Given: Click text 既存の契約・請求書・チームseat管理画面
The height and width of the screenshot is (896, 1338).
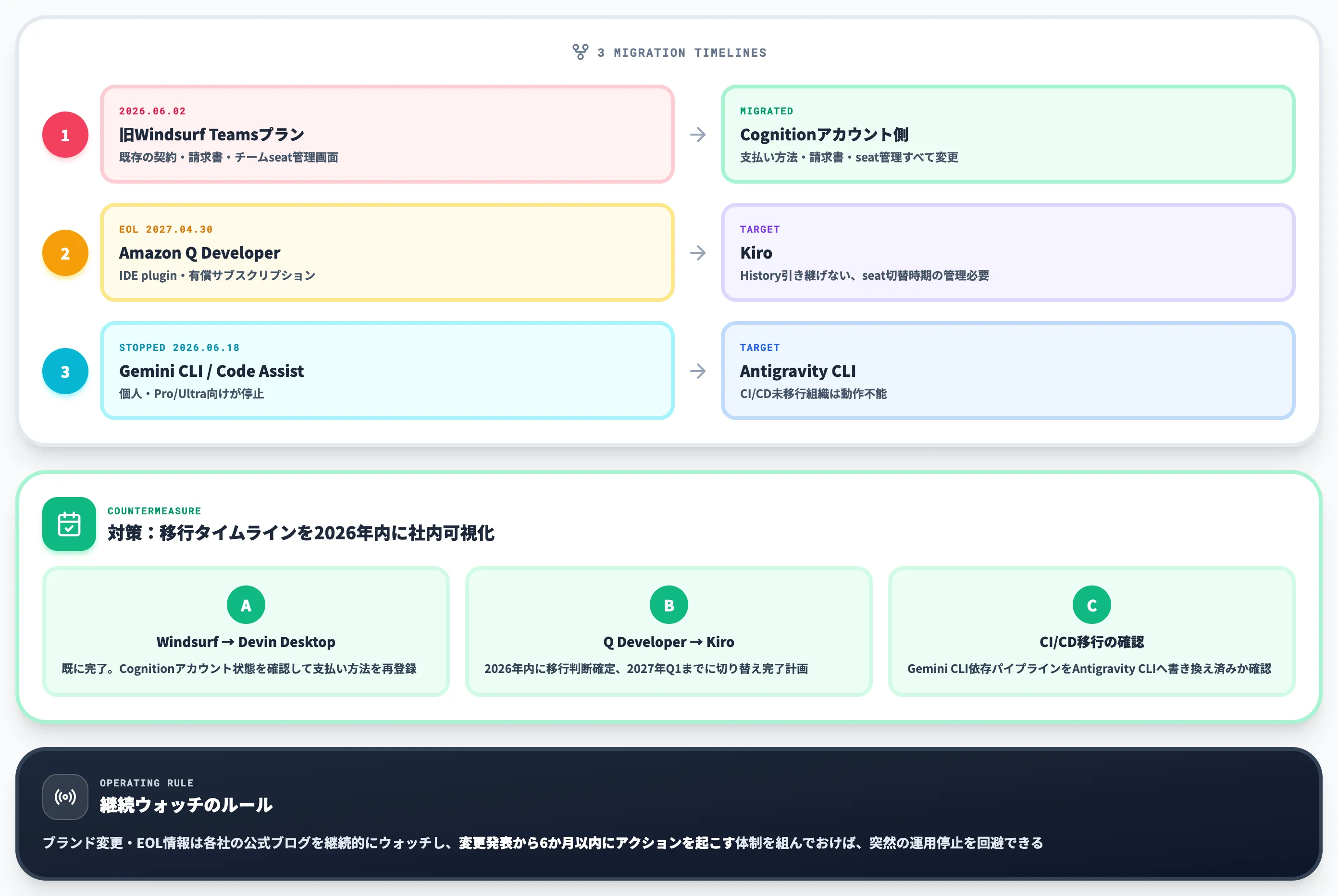Looking at the screenshot, I should (x=228, y=157).
